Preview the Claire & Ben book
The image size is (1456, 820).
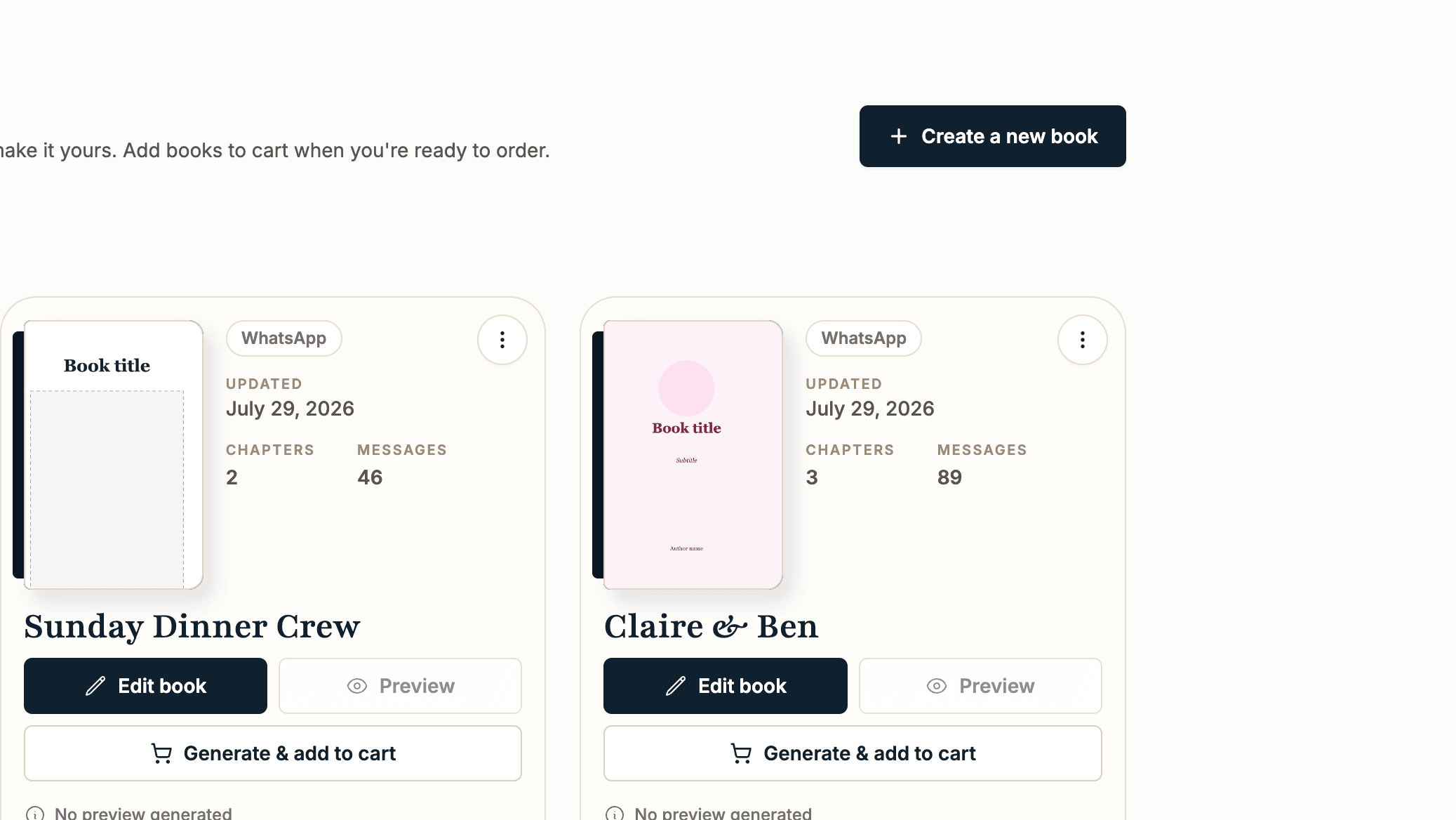980,686
